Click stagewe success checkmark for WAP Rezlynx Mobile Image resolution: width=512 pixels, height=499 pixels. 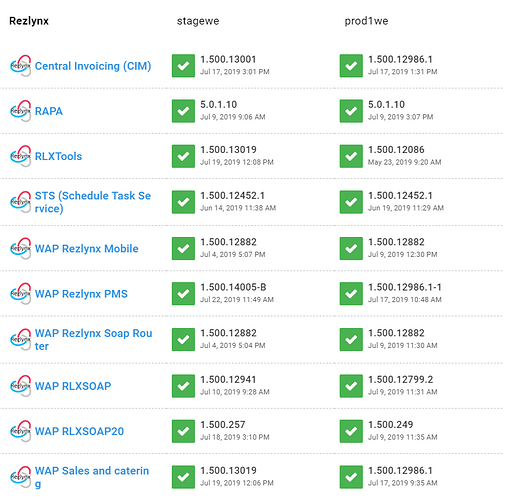183,248
